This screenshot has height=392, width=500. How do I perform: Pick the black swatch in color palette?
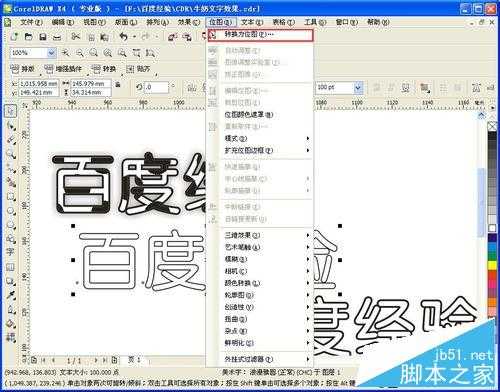pyautogui.click(x=492, y=136)
